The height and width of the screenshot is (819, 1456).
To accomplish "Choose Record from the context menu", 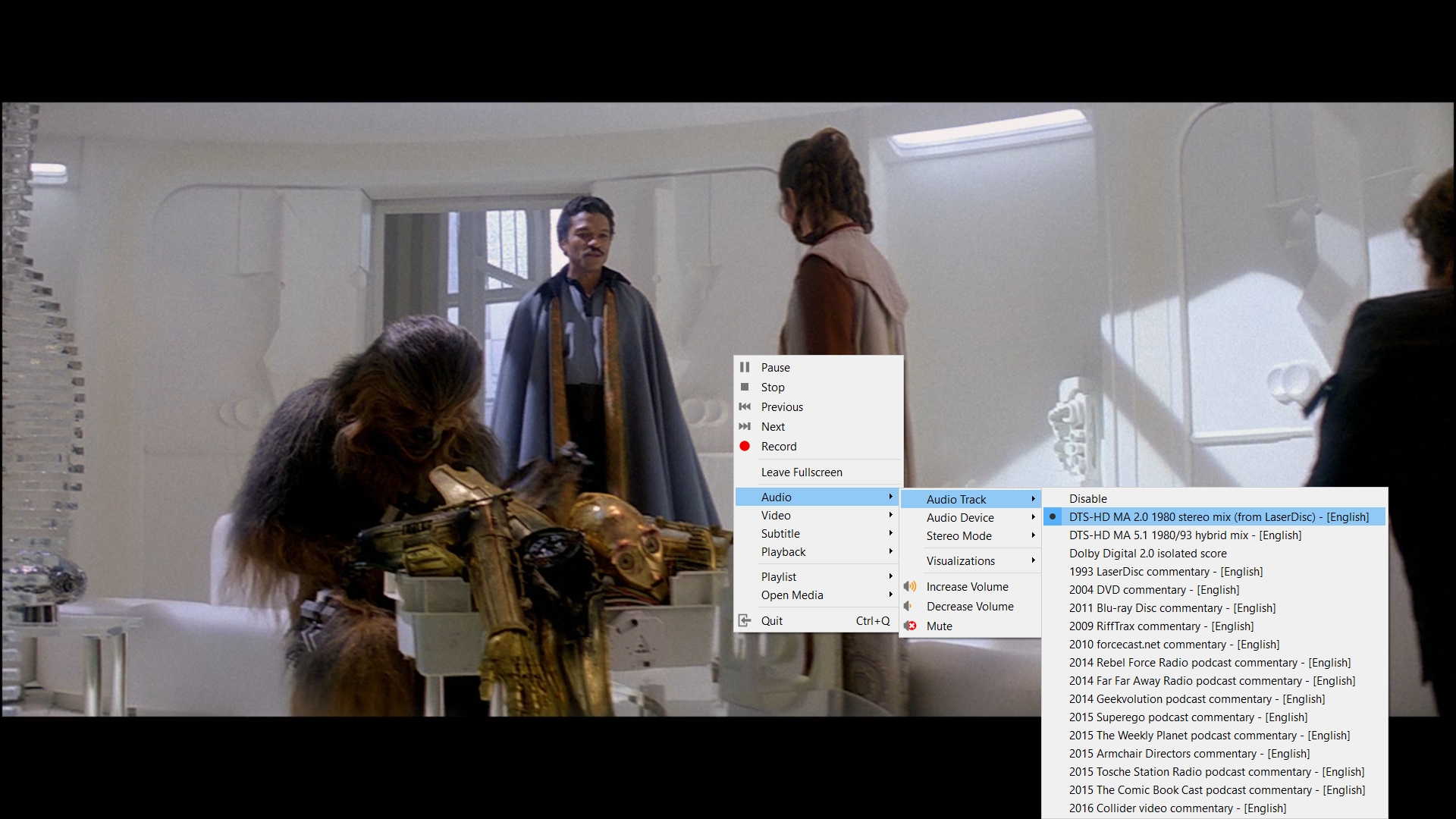I will pos(817,446).
